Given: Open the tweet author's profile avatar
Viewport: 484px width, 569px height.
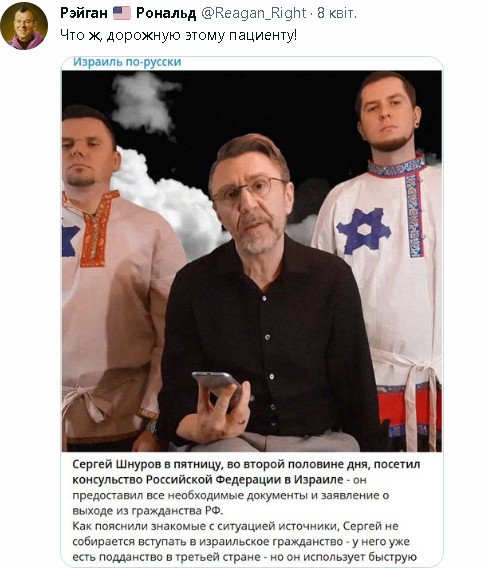Looking at the screenshot, I should [x=24, y=25].
